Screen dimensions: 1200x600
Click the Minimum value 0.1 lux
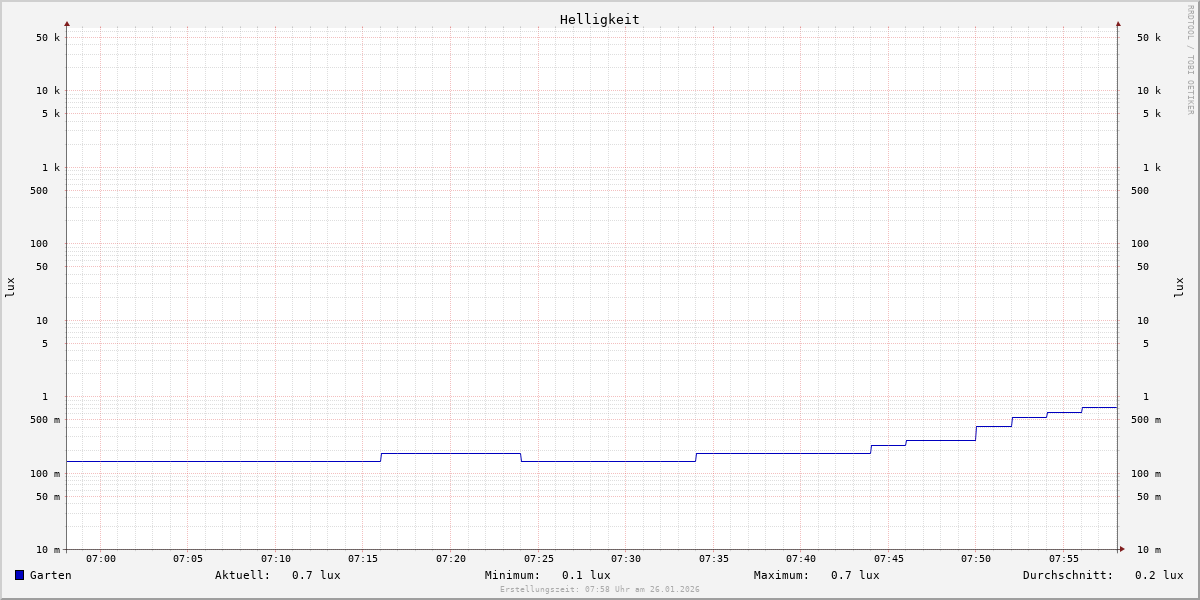pos(586,575)
